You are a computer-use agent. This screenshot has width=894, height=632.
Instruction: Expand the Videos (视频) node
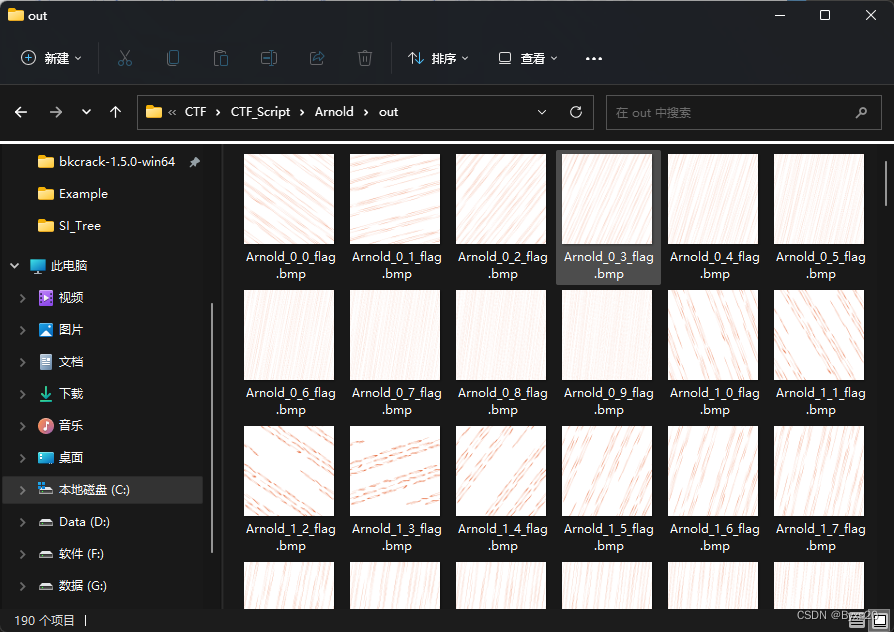pyautogui.click(x=22, y=298)
